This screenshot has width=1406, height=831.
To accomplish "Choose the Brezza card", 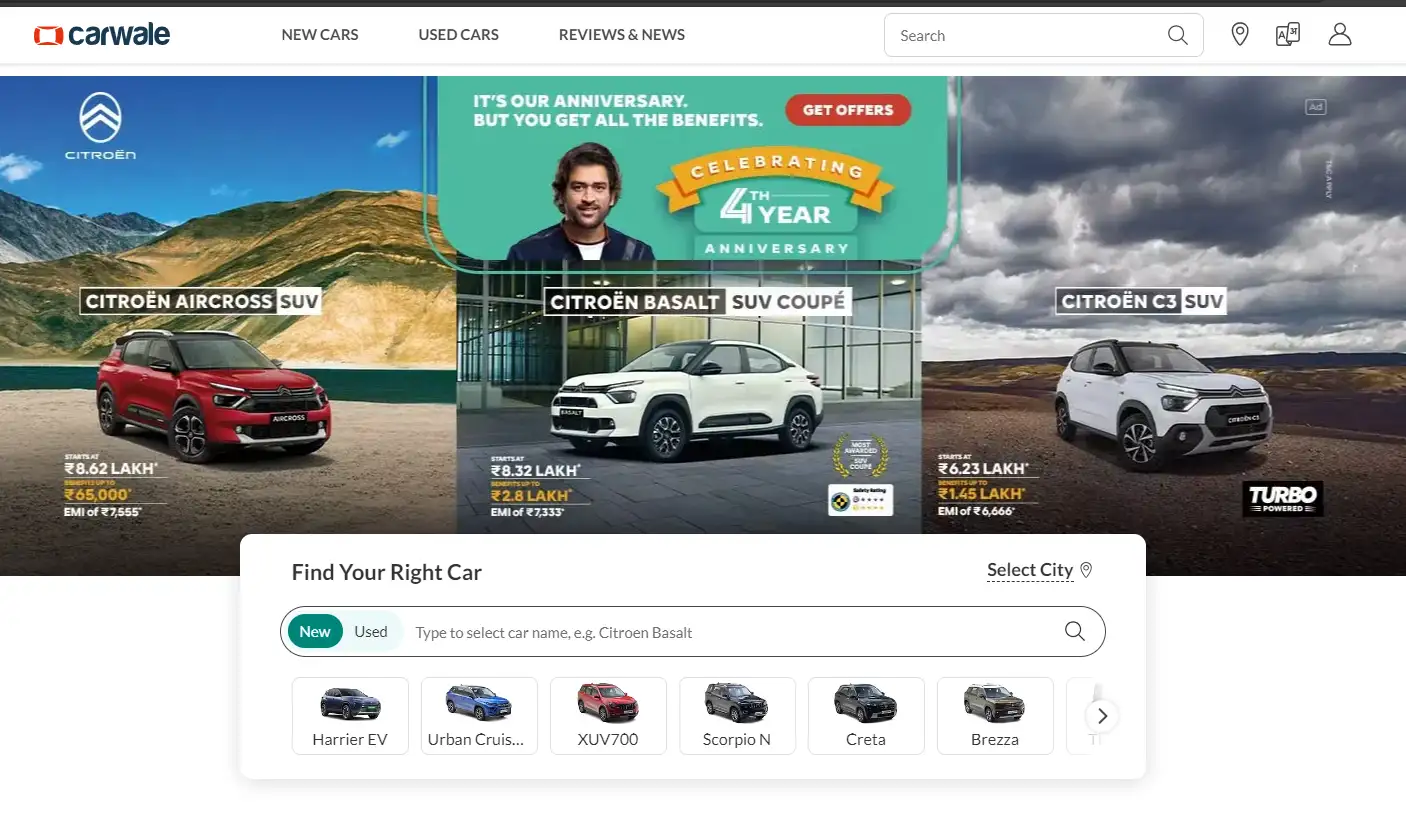I will tap(995, 716).
